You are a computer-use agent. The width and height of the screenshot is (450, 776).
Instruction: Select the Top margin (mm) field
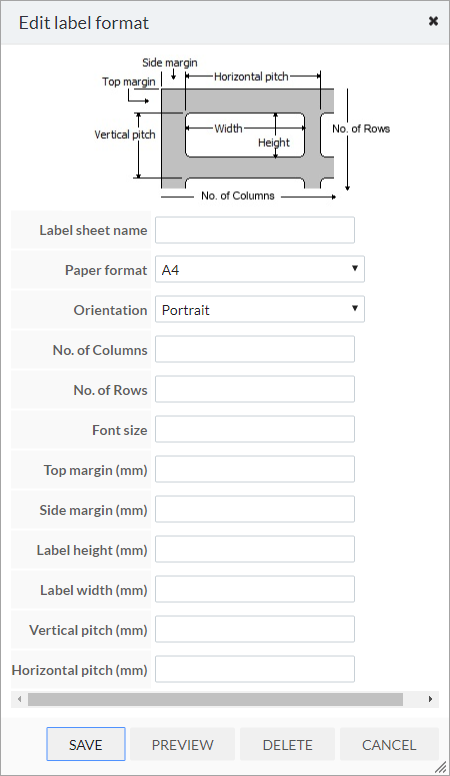pyautogui.click(x=255, y=470)
